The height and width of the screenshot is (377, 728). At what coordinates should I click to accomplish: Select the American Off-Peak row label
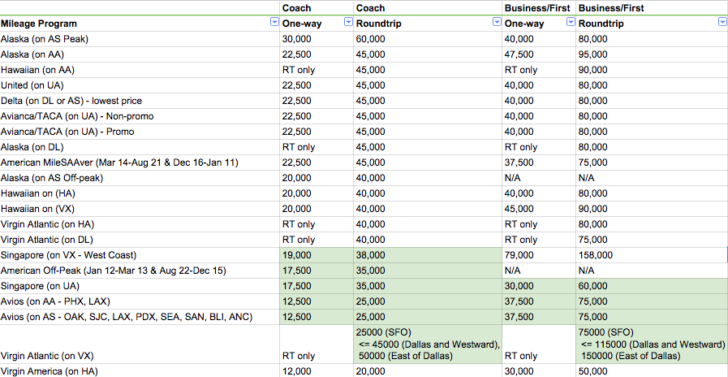tap(140, 271)
